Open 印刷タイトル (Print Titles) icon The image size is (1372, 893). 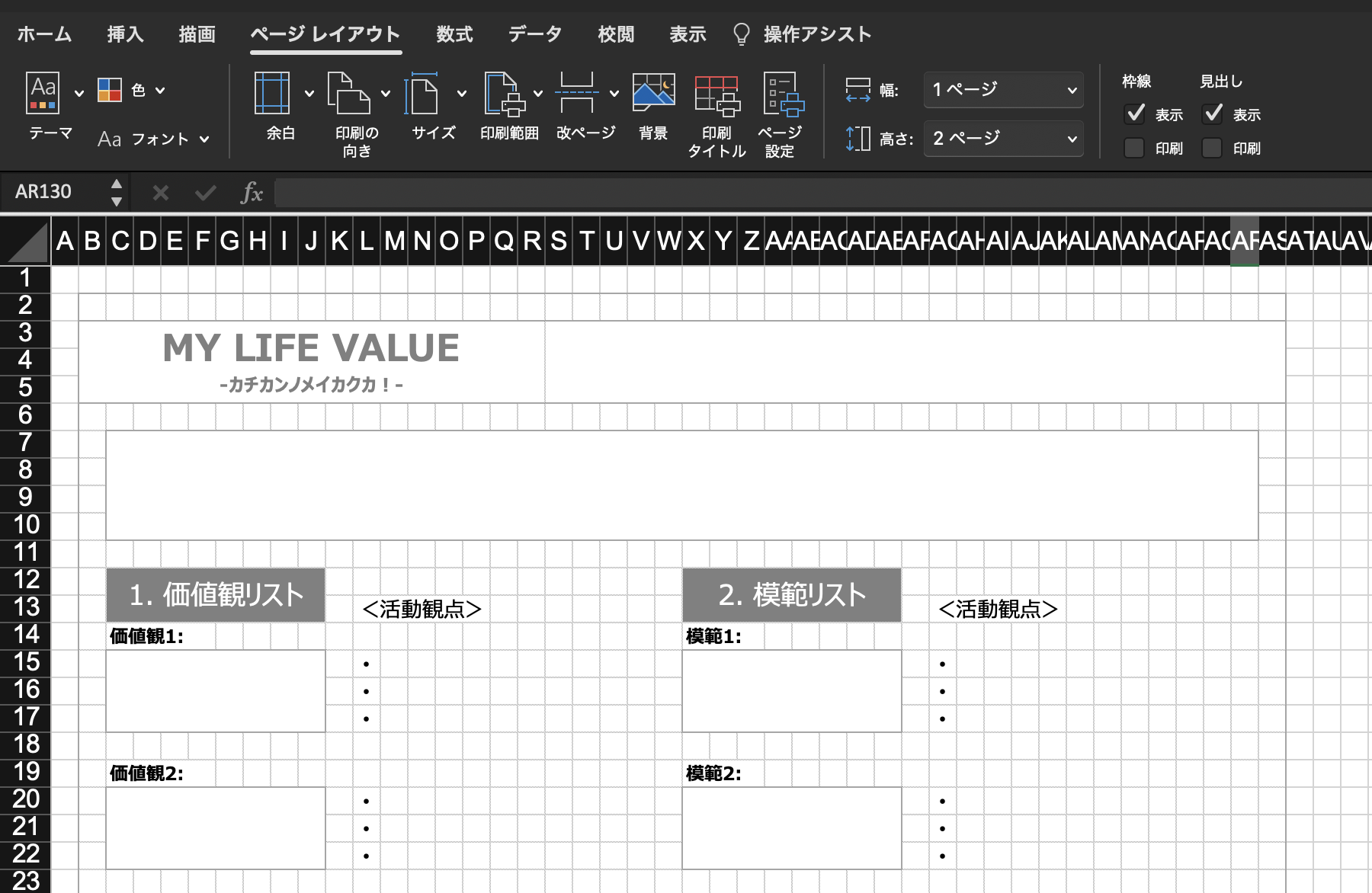pyautogui.click(x=716, y=94)
